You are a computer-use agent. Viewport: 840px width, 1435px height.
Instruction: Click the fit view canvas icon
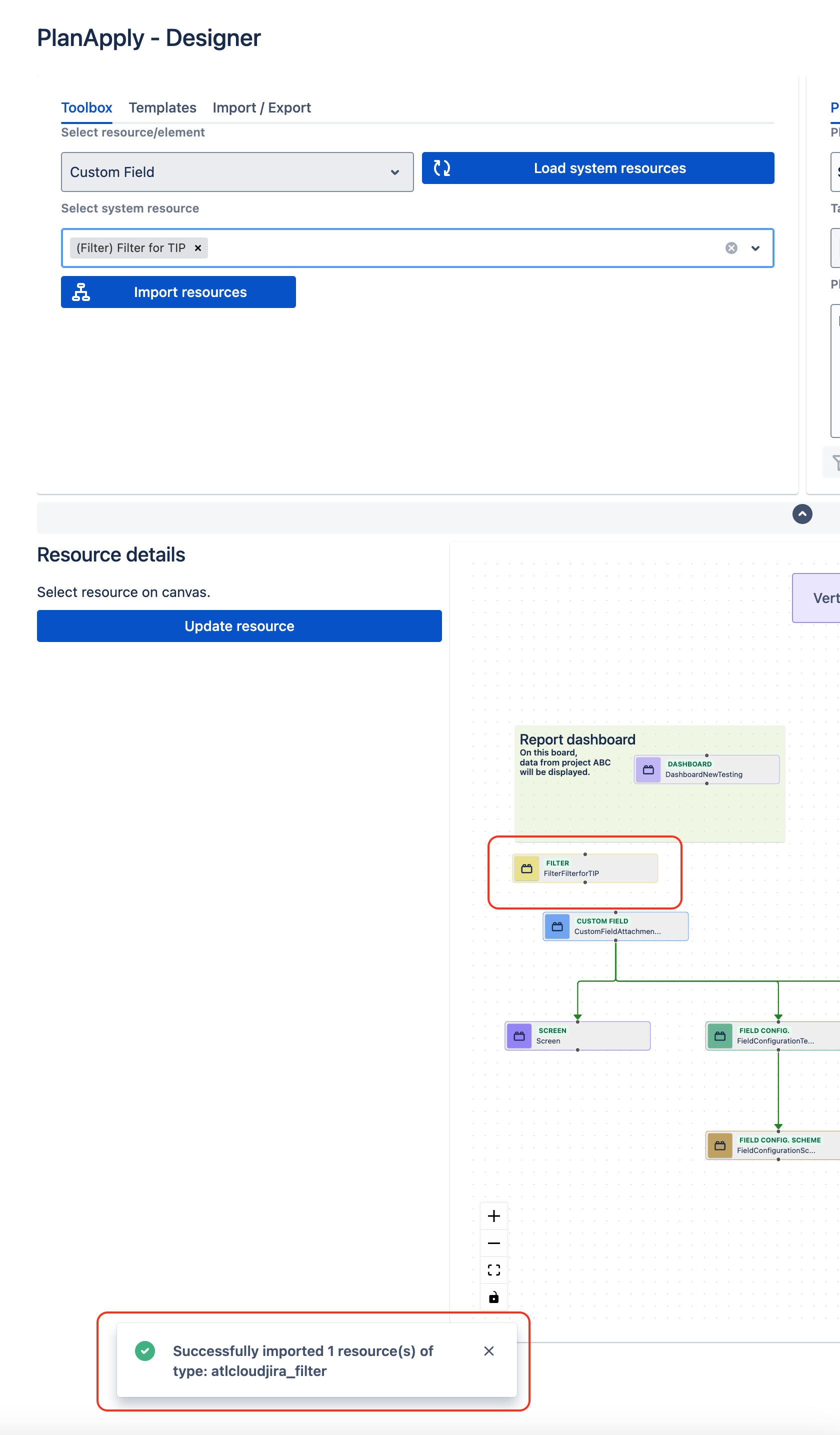click(493, 1270)
